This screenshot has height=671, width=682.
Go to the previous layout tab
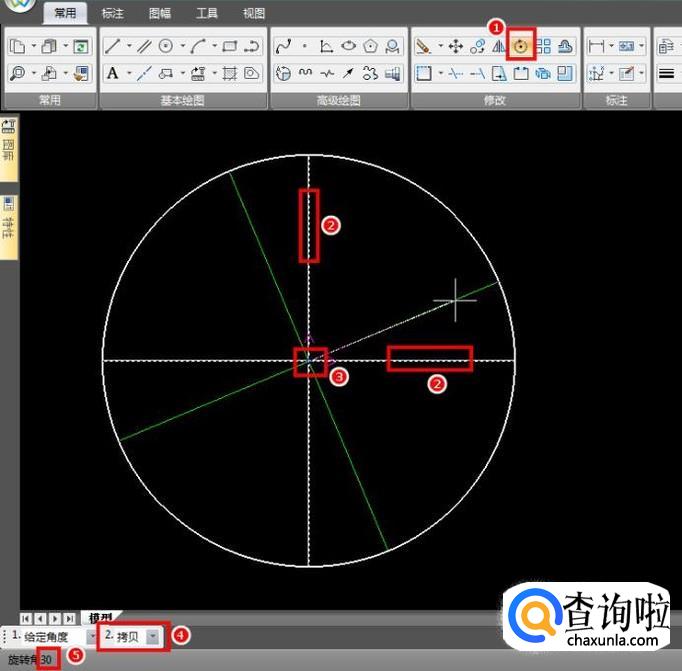click(40, 618)
